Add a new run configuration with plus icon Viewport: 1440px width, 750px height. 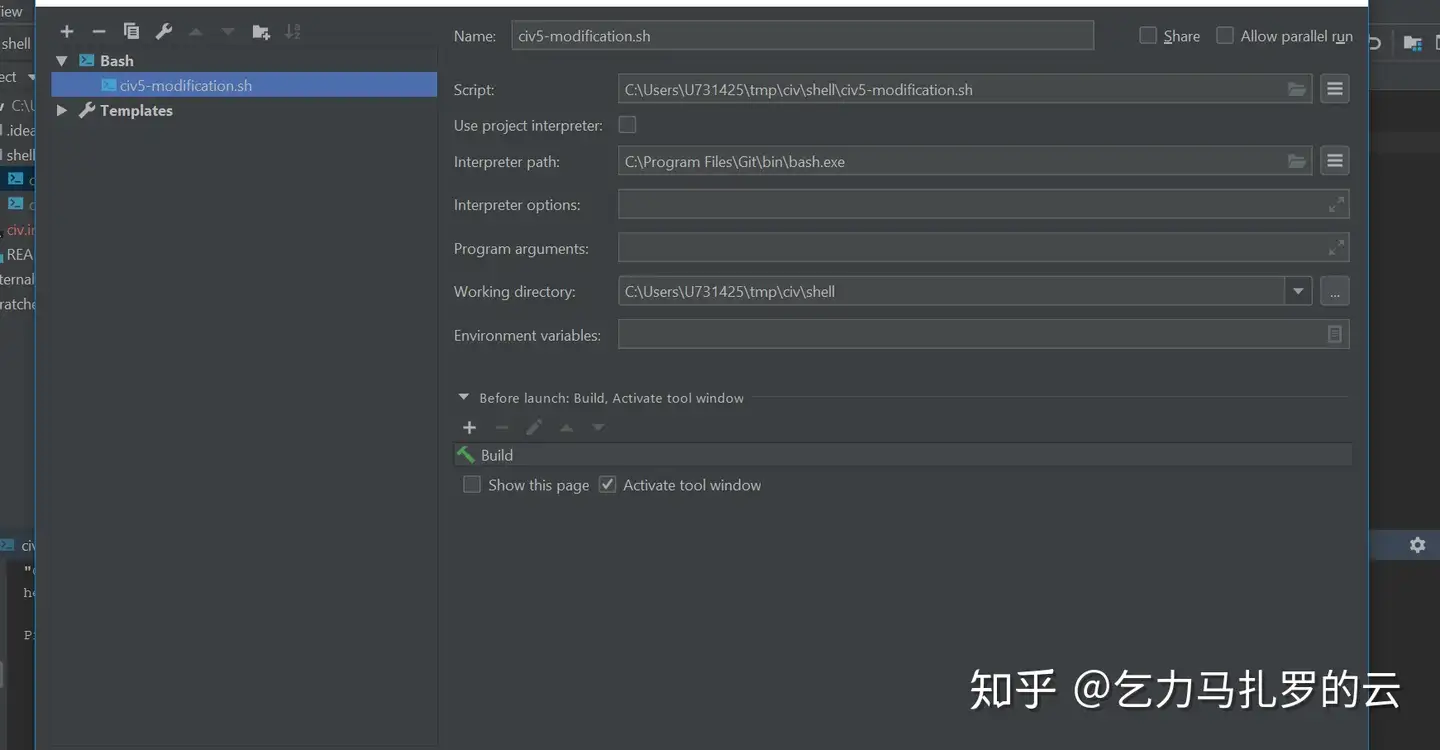[x=67, y=31]
